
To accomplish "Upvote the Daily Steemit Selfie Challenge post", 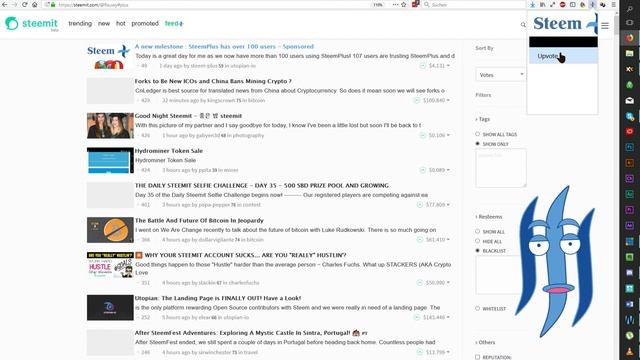I will point(420,204).
